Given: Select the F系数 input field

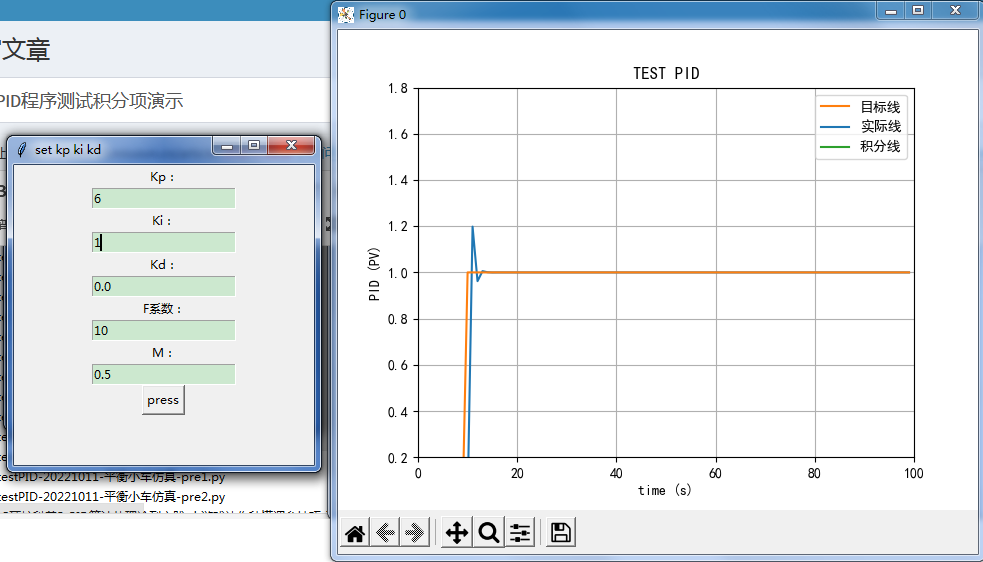Looking at the screenshot, I should click(x=163, y=330).
